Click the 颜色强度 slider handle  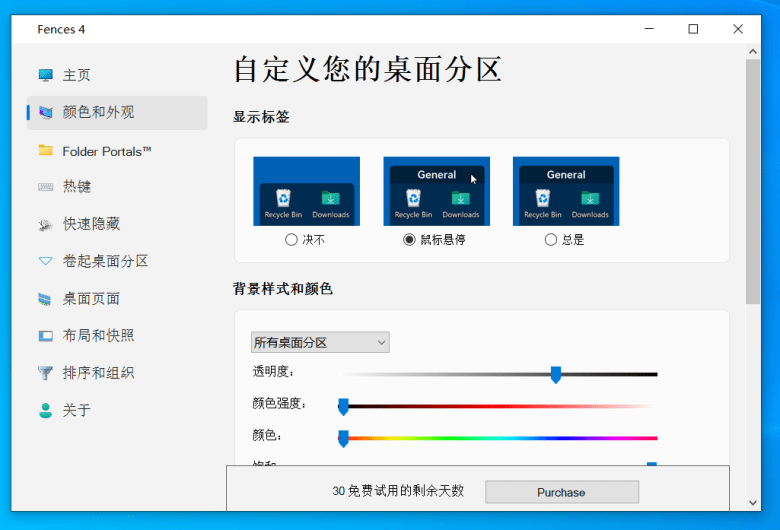point(343,407)
